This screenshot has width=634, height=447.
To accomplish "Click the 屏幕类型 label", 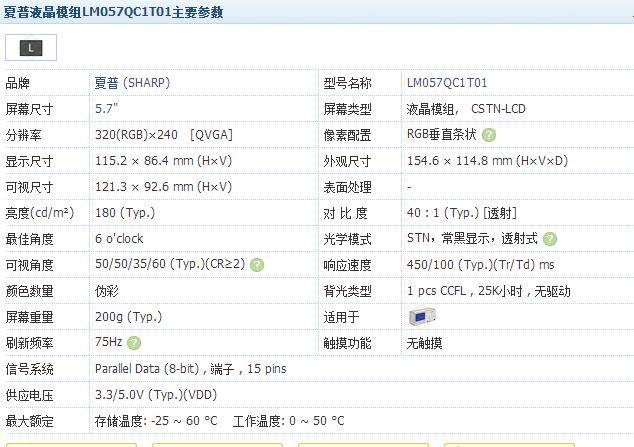I will pyautogui.click(x=347, y=109).
